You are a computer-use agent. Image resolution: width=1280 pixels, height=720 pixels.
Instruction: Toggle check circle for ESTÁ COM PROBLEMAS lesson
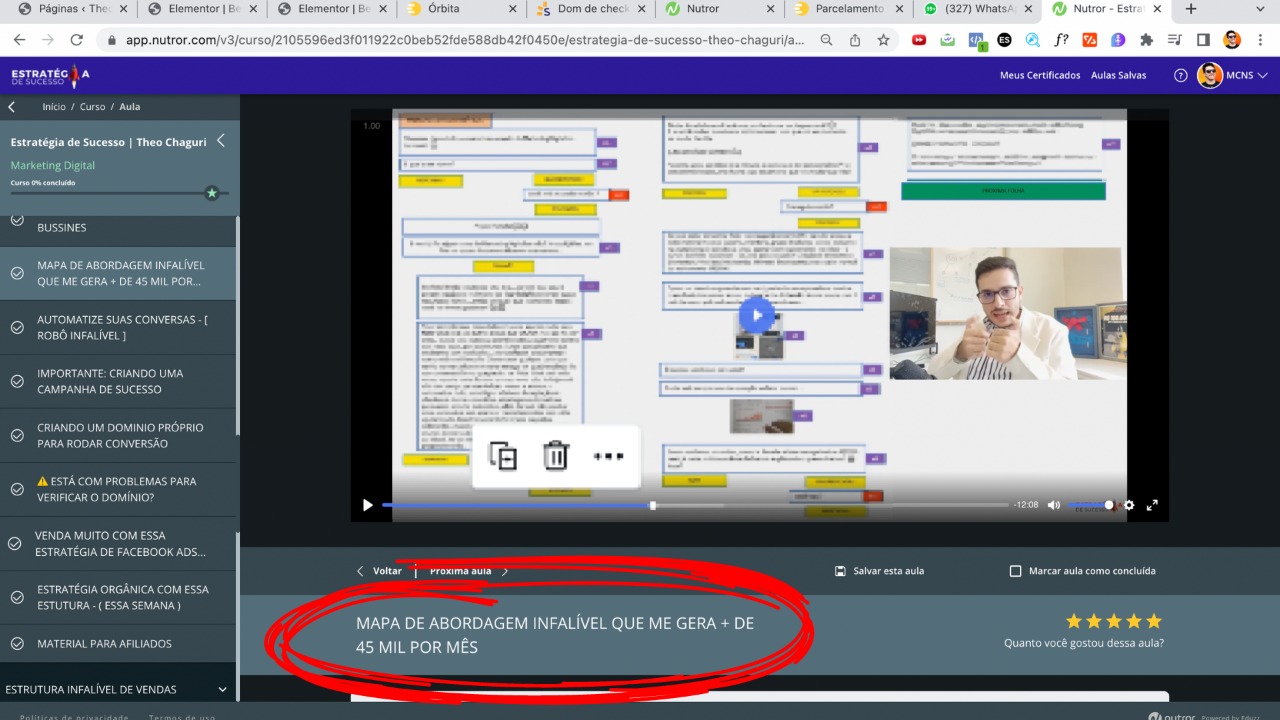(x=17, y=489)
